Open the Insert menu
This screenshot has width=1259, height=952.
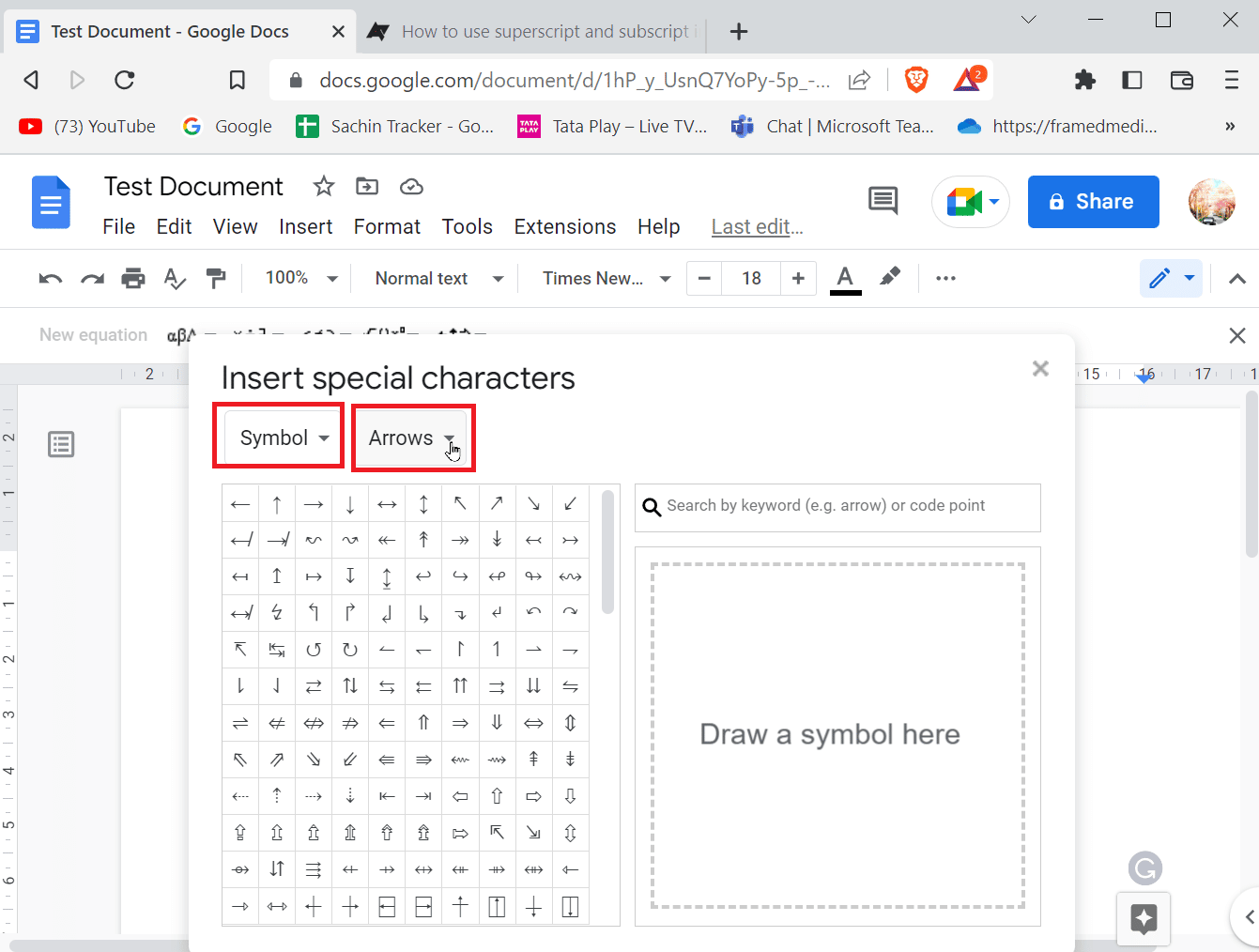[x=306, y=226]
